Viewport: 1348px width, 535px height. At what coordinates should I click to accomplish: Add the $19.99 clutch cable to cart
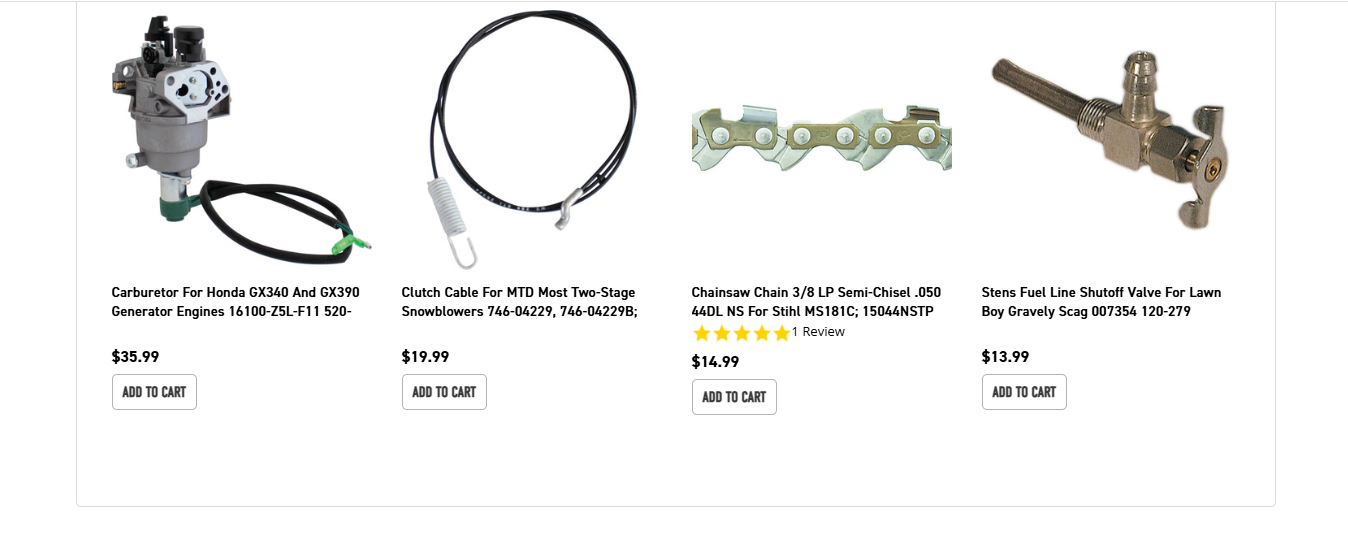pyautogui.click(x=444, y=392)
